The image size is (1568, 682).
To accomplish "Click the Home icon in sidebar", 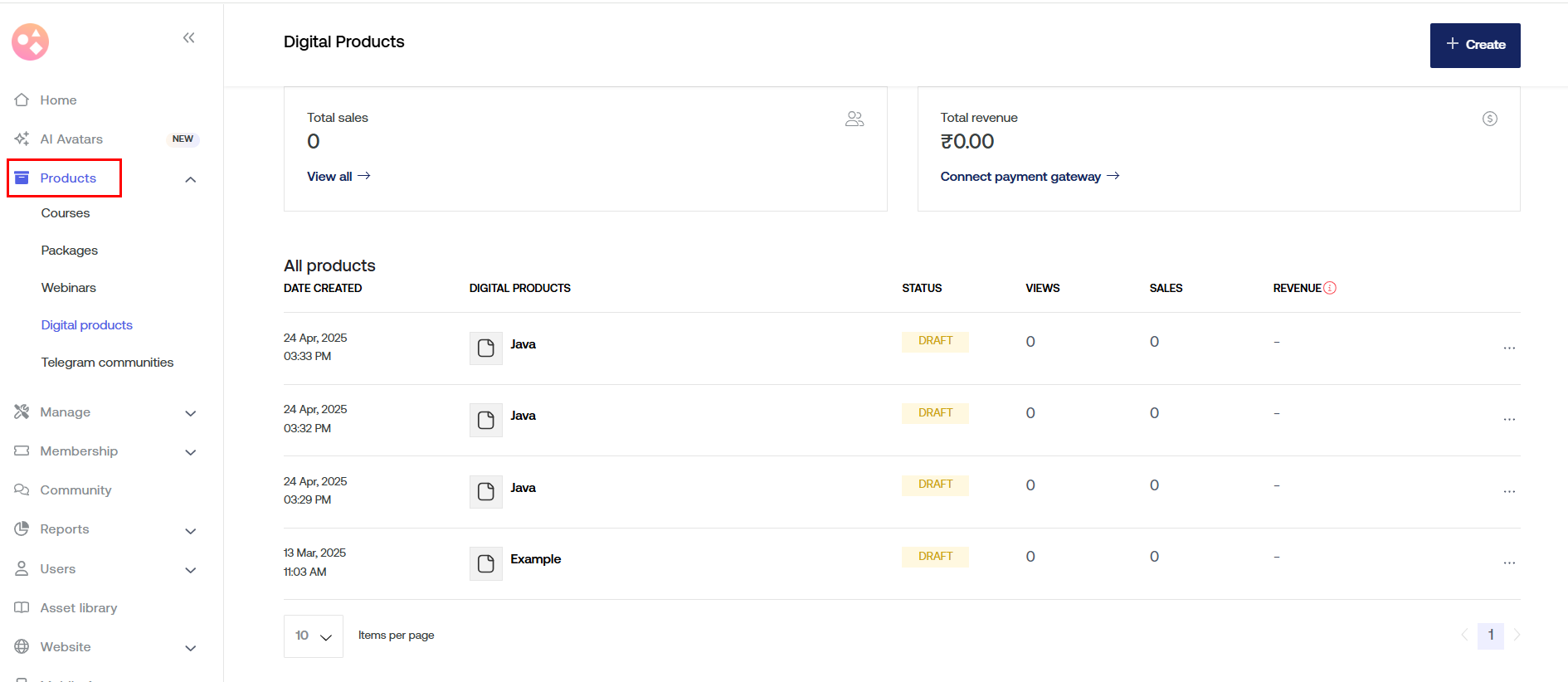I will tap(22, 100).
